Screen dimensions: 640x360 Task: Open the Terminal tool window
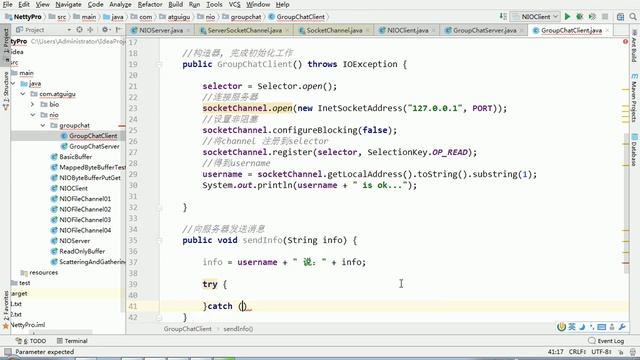click(72, 341)
